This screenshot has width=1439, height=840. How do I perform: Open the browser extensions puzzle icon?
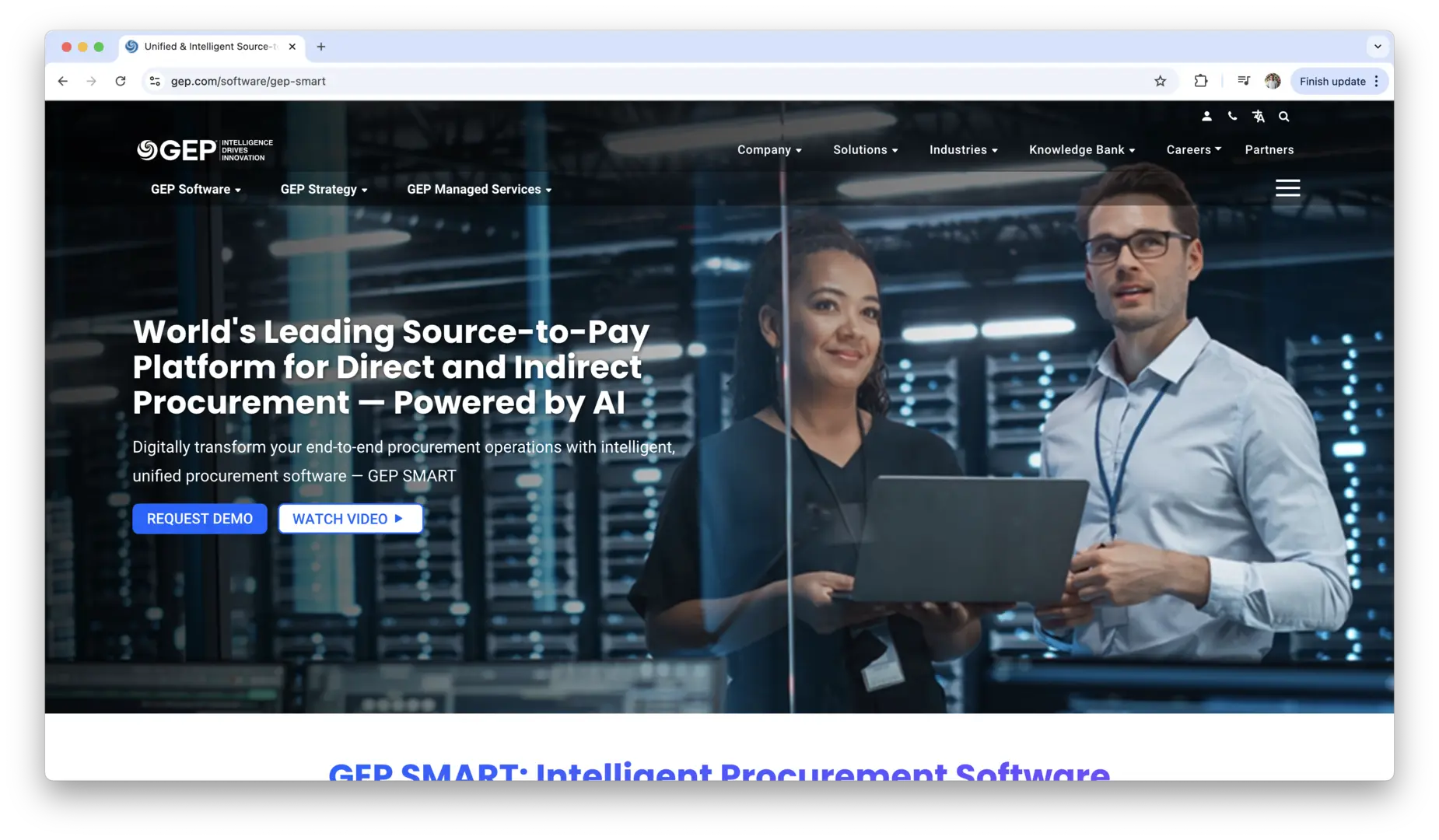click(x=1200, y=81)
